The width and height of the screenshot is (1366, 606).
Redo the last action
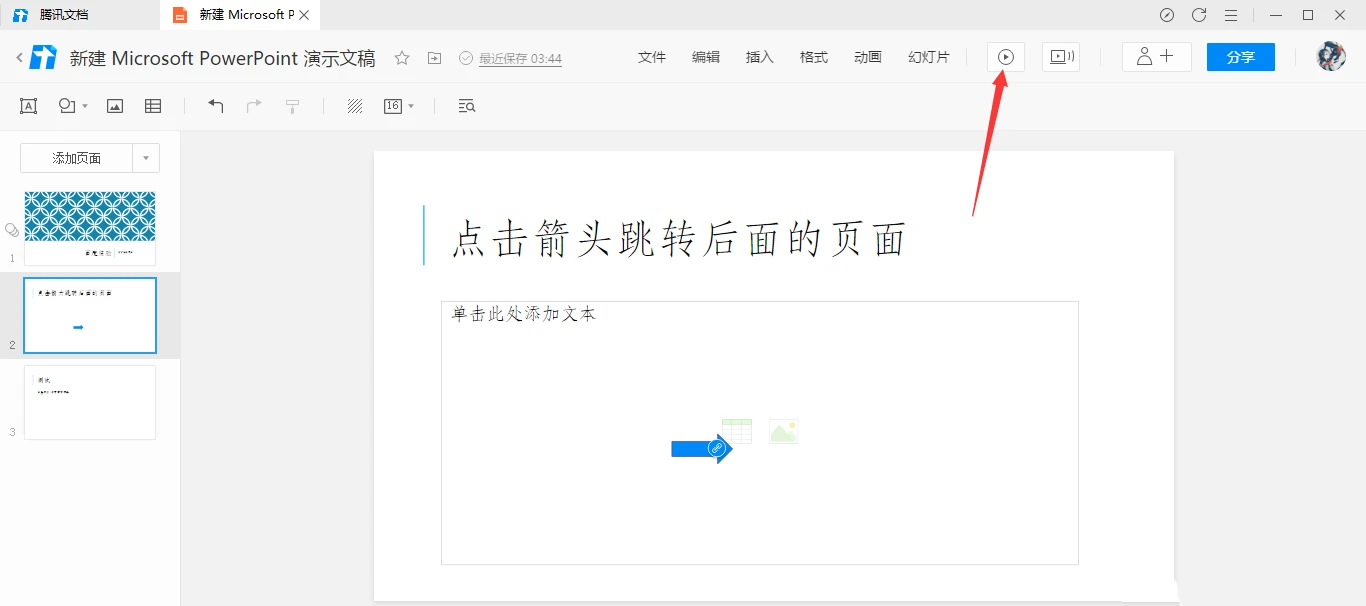pos(254,106)
